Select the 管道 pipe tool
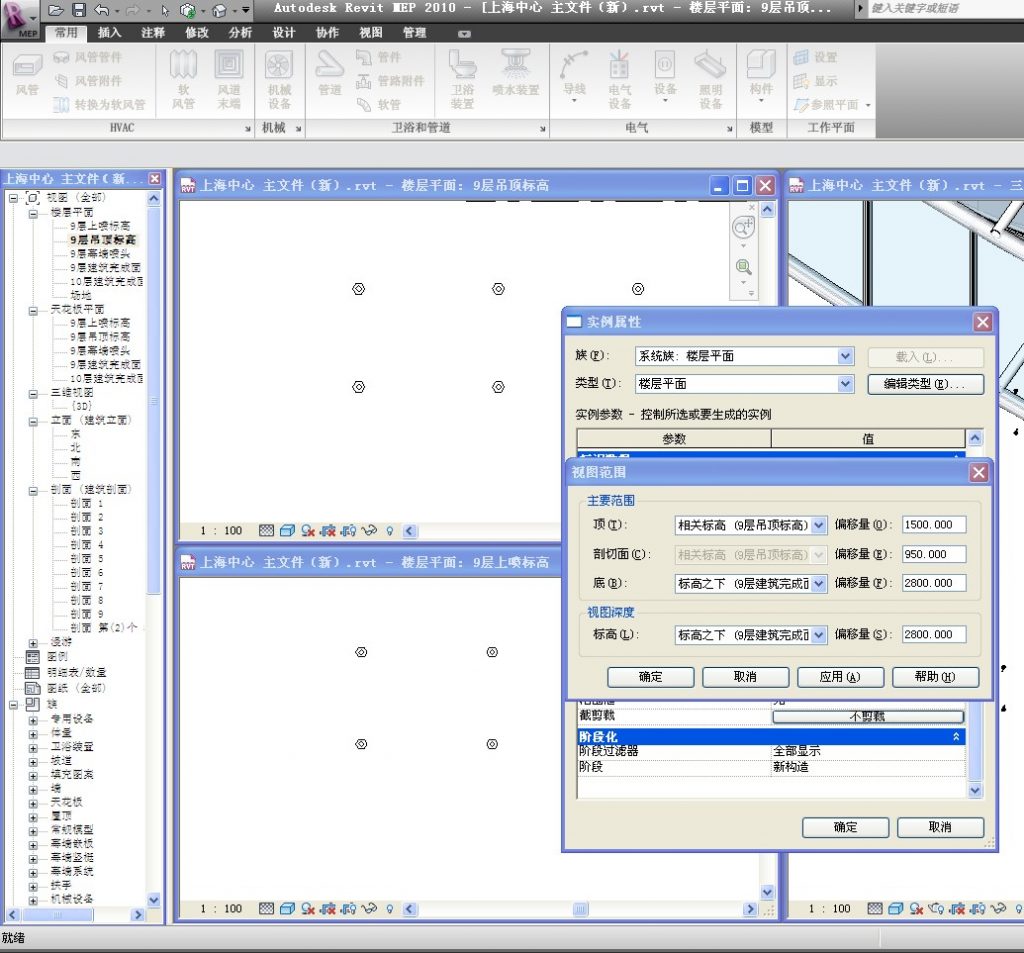1024x953 pixels. coord(329,73)
